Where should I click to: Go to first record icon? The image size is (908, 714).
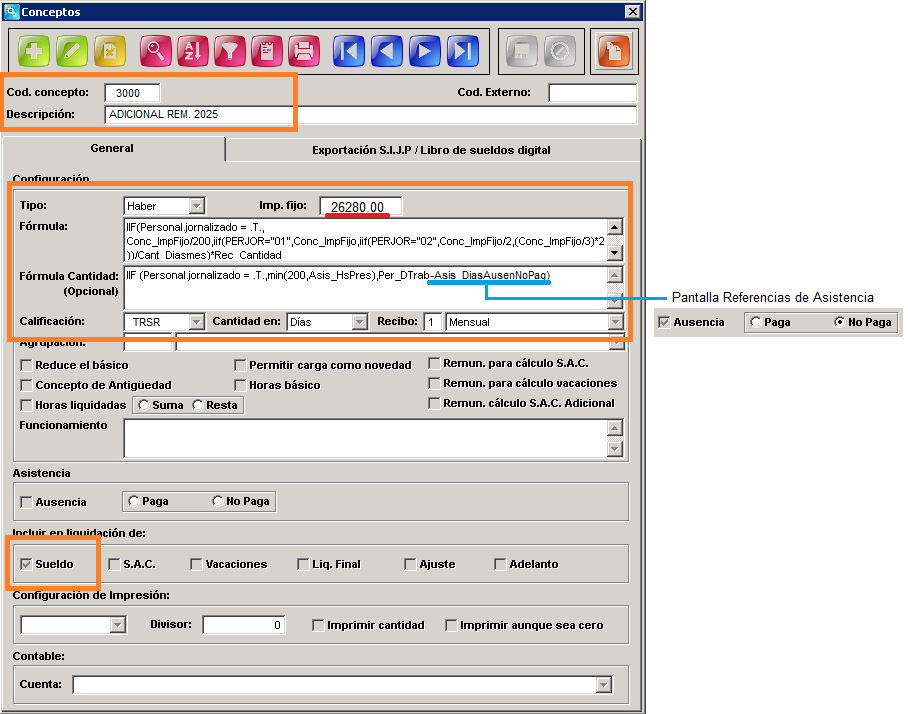(349, 51)
